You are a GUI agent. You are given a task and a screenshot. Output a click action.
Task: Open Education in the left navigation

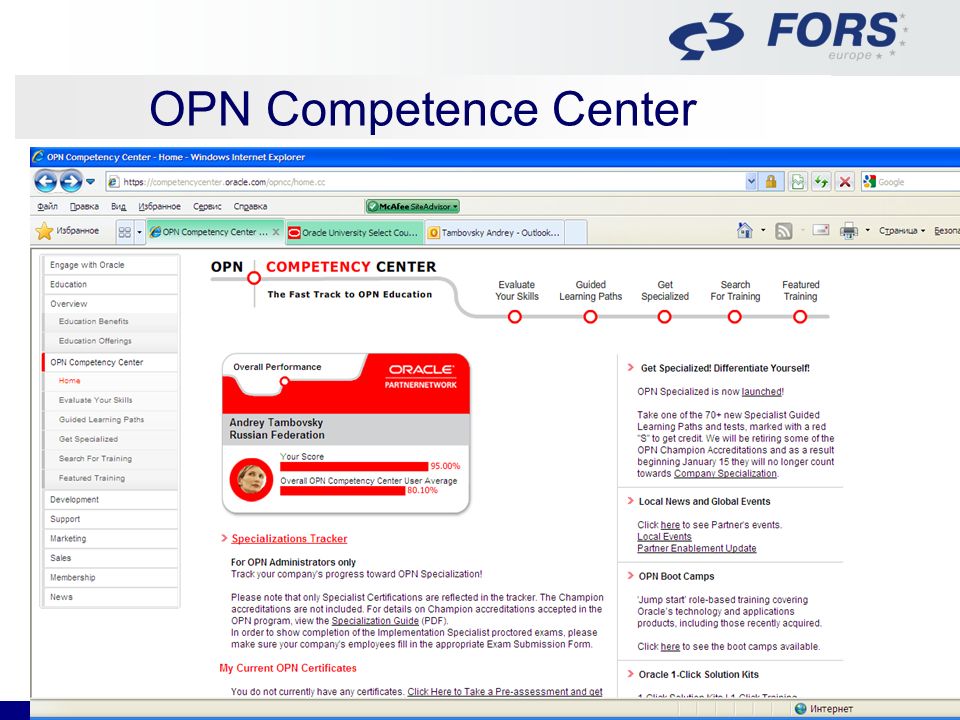[110, 284]
